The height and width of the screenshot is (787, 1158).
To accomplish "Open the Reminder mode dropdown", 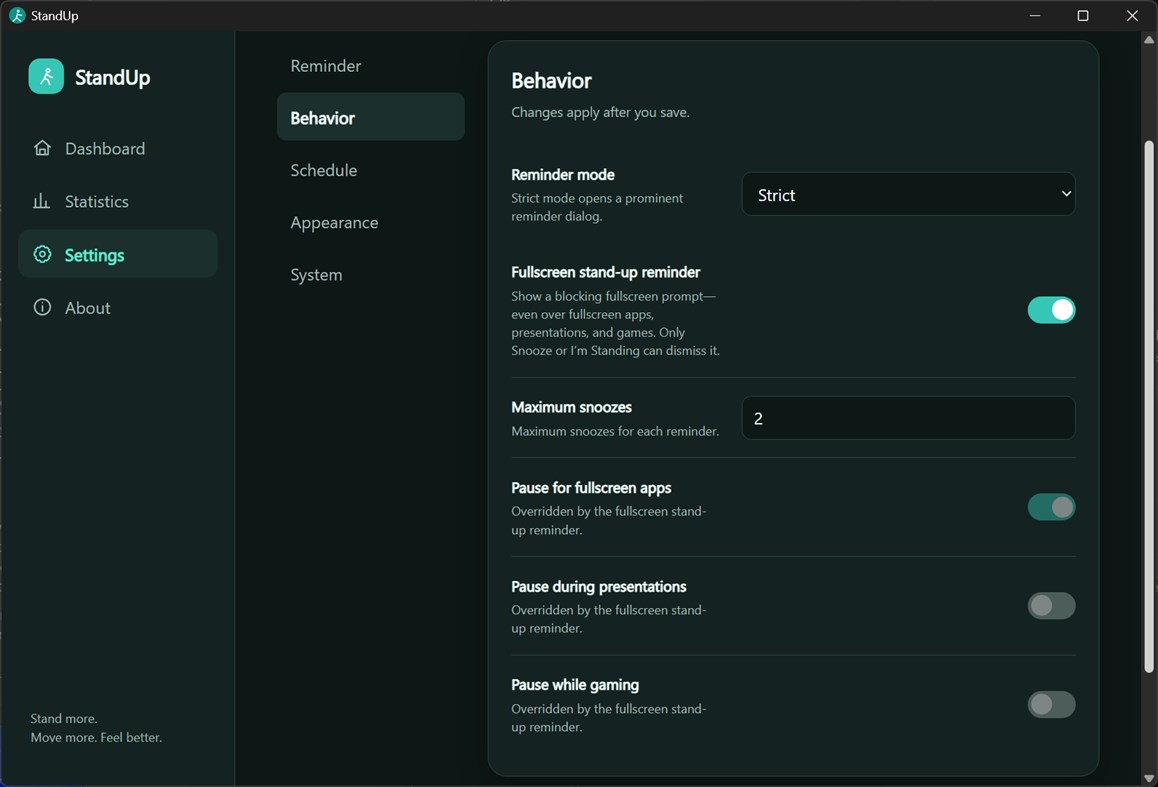I will [x=908, y=194].
